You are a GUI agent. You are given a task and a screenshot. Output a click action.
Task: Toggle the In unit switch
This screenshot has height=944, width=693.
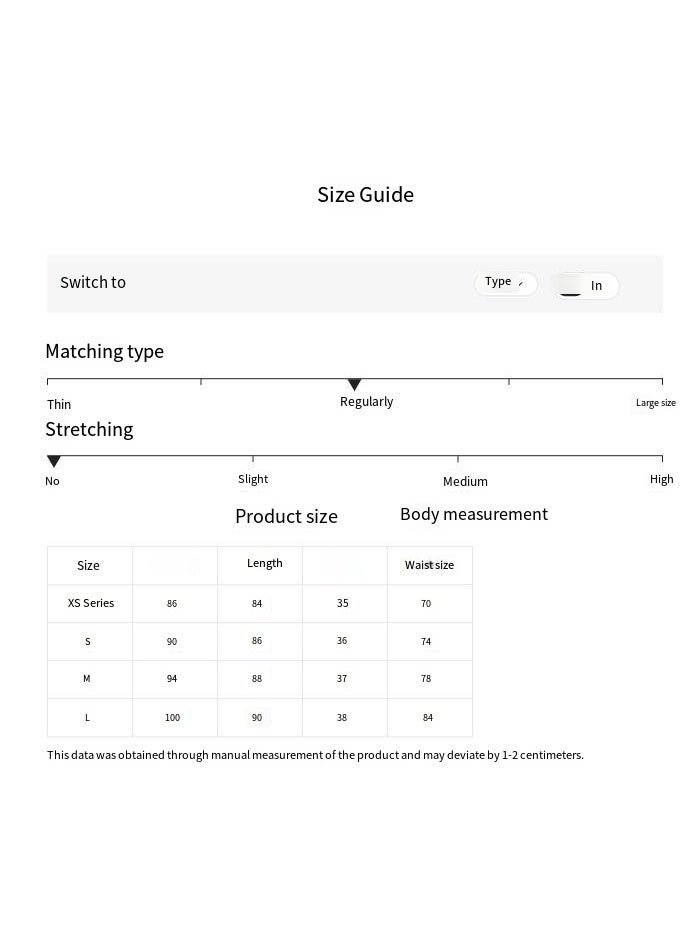586,286
